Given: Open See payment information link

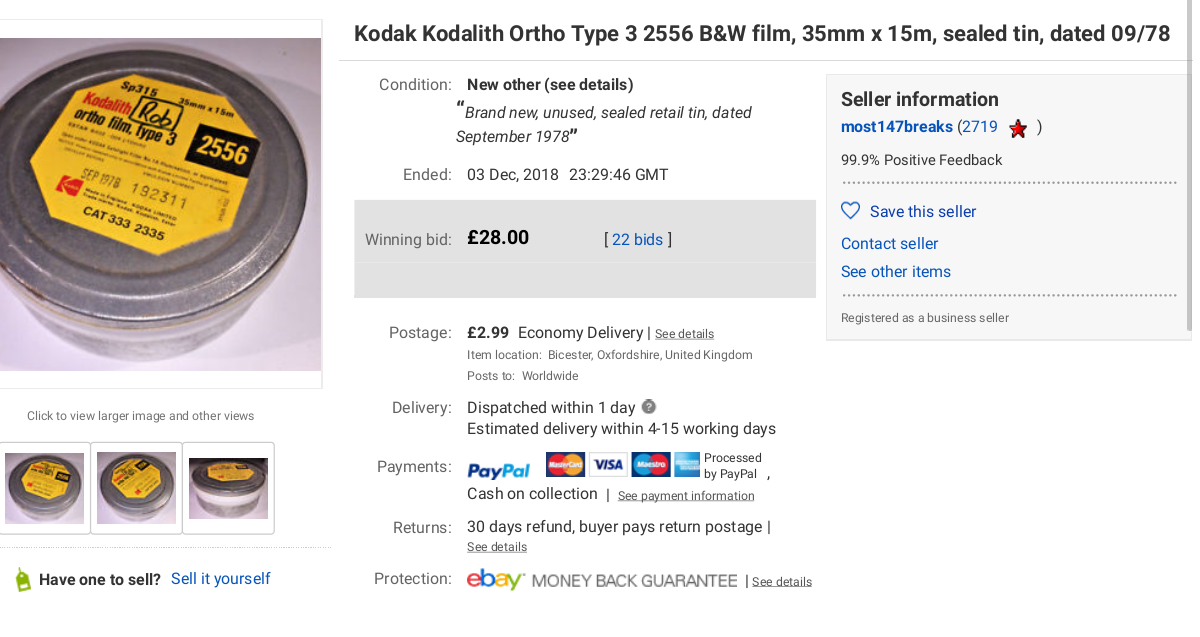Looking at the screenshot, I should click(686, 496).
